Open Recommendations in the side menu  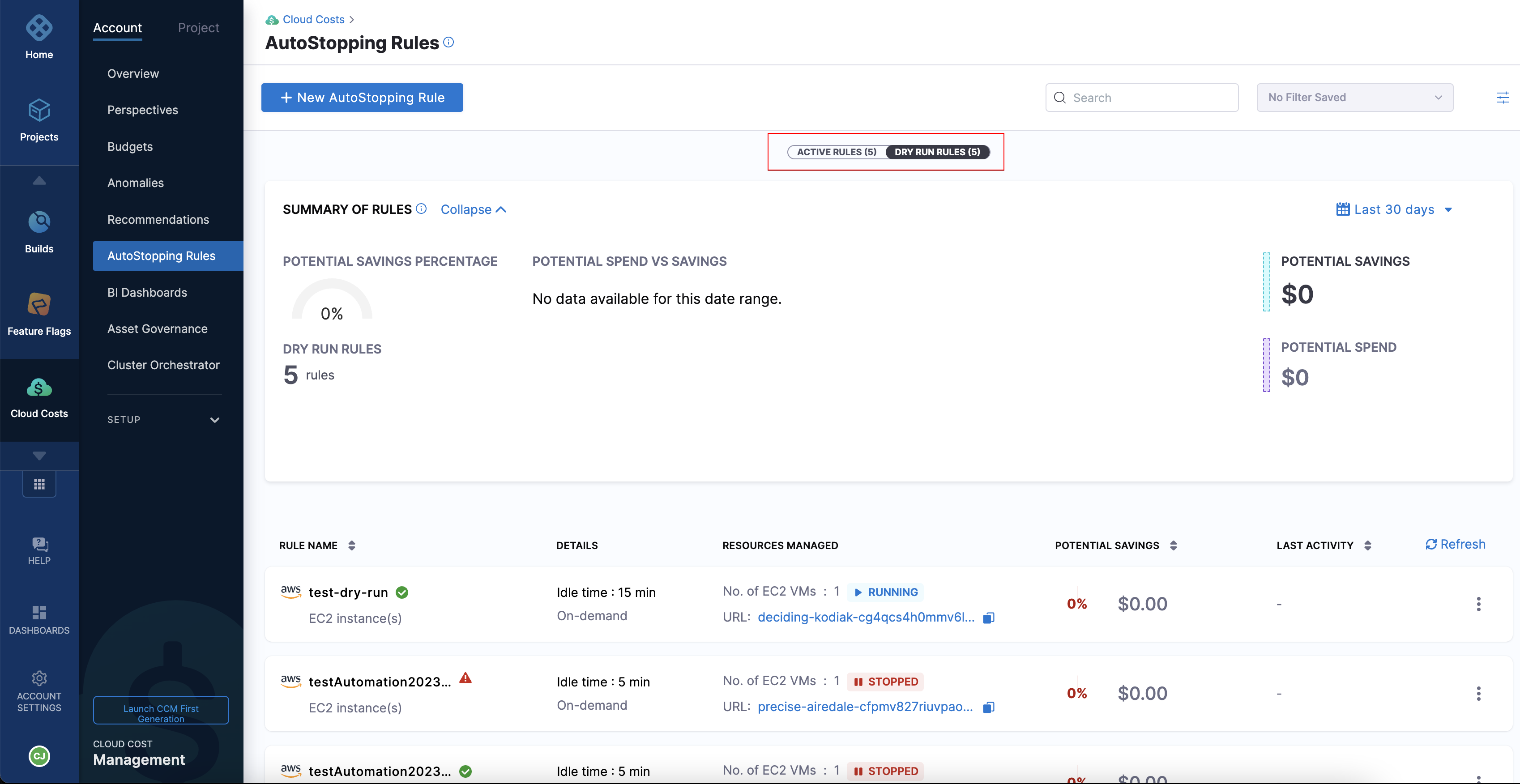(158, 219)
